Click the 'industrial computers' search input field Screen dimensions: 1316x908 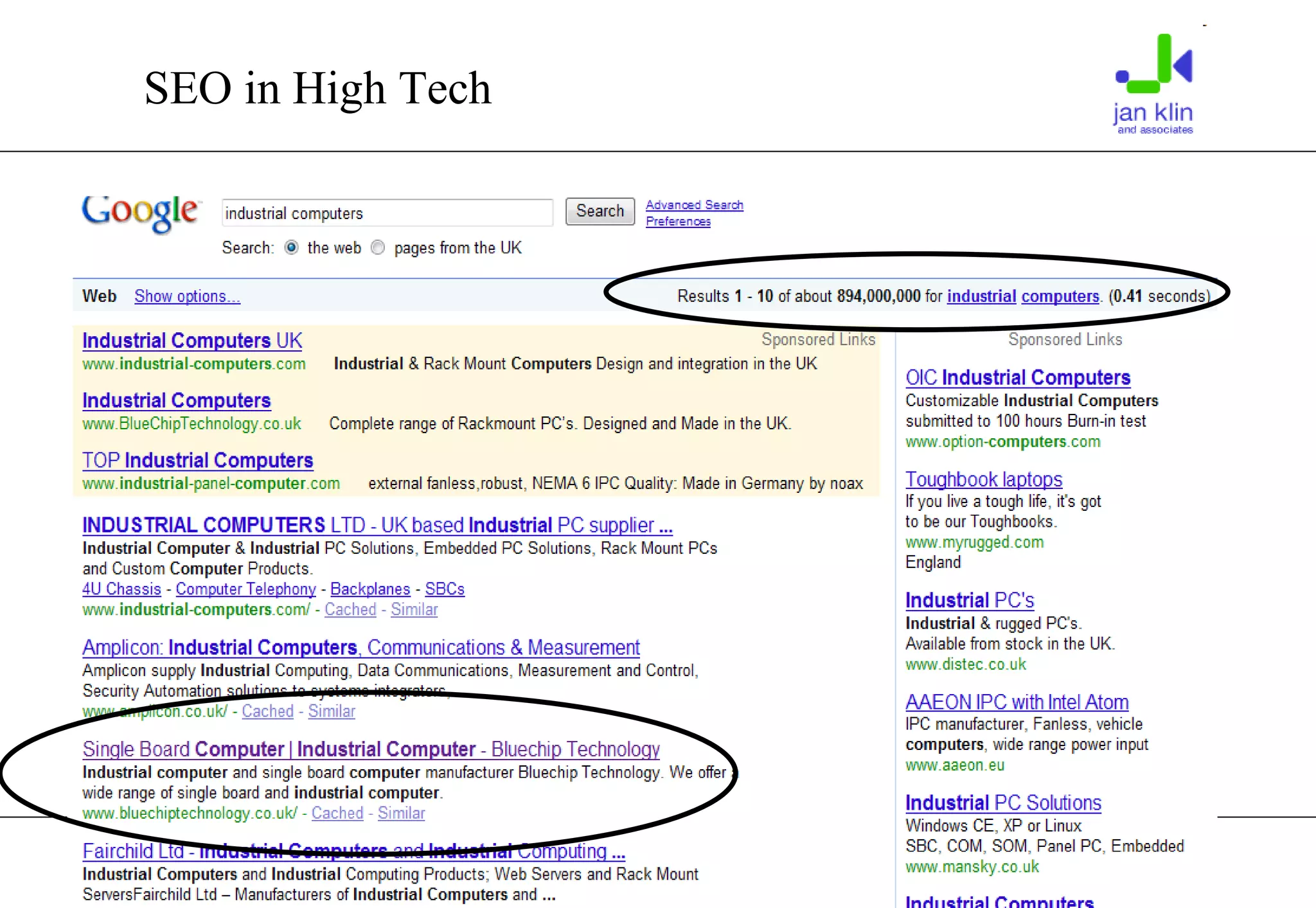pos(387,213)
